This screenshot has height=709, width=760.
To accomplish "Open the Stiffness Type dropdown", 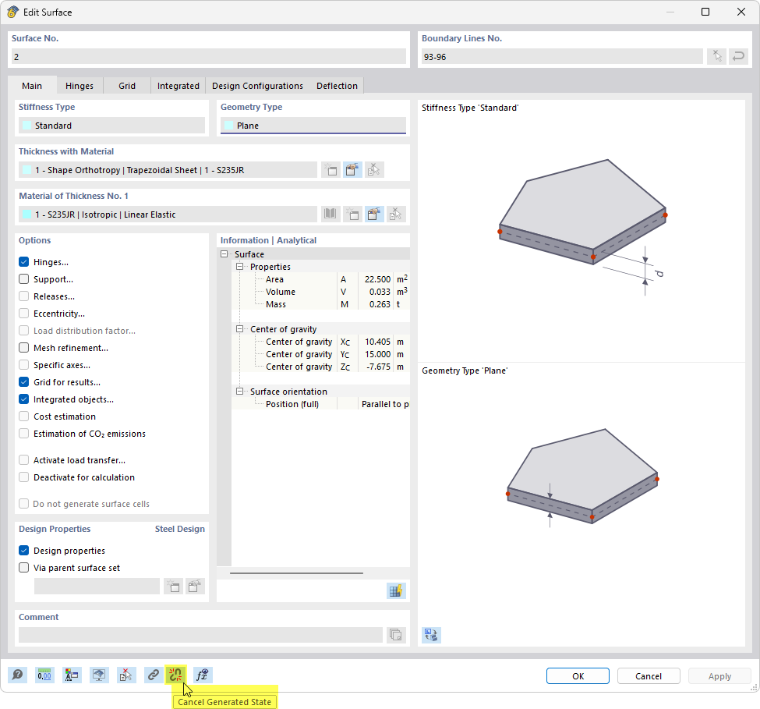I will point(111,126).
